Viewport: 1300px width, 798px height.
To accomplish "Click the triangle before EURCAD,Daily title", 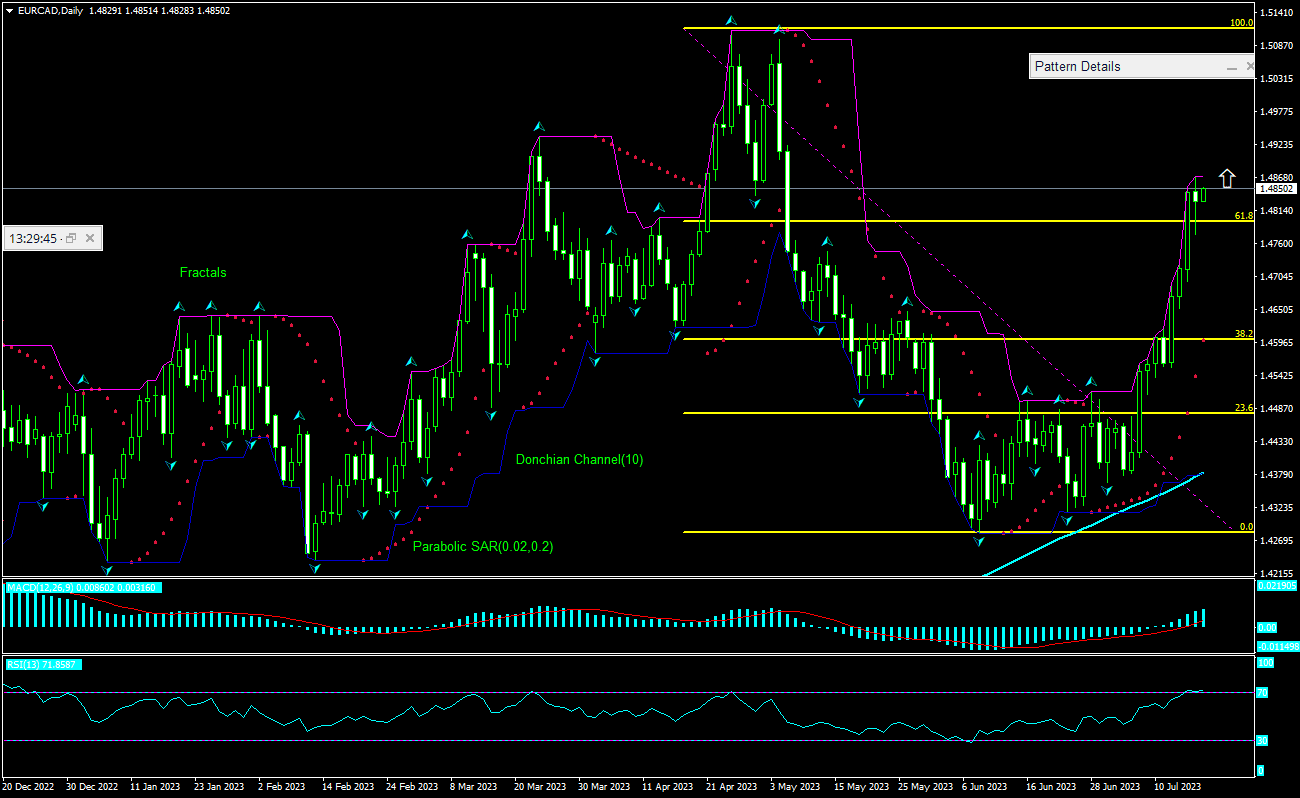I will click(x=9, y=11).
